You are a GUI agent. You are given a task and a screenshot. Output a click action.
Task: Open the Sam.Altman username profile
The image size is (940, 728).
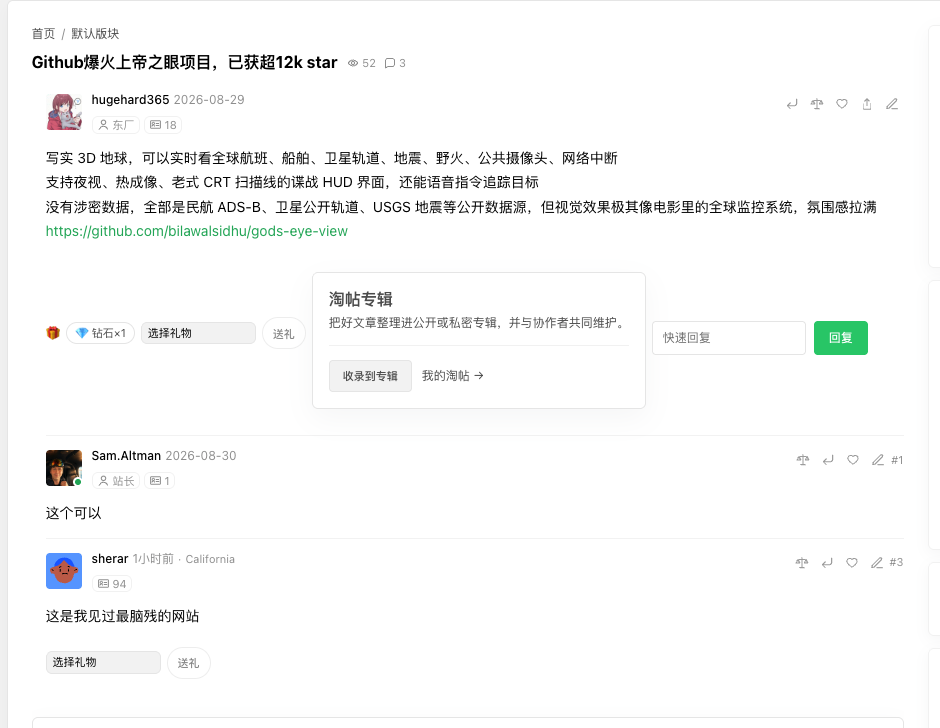click(x=126, y=456)
